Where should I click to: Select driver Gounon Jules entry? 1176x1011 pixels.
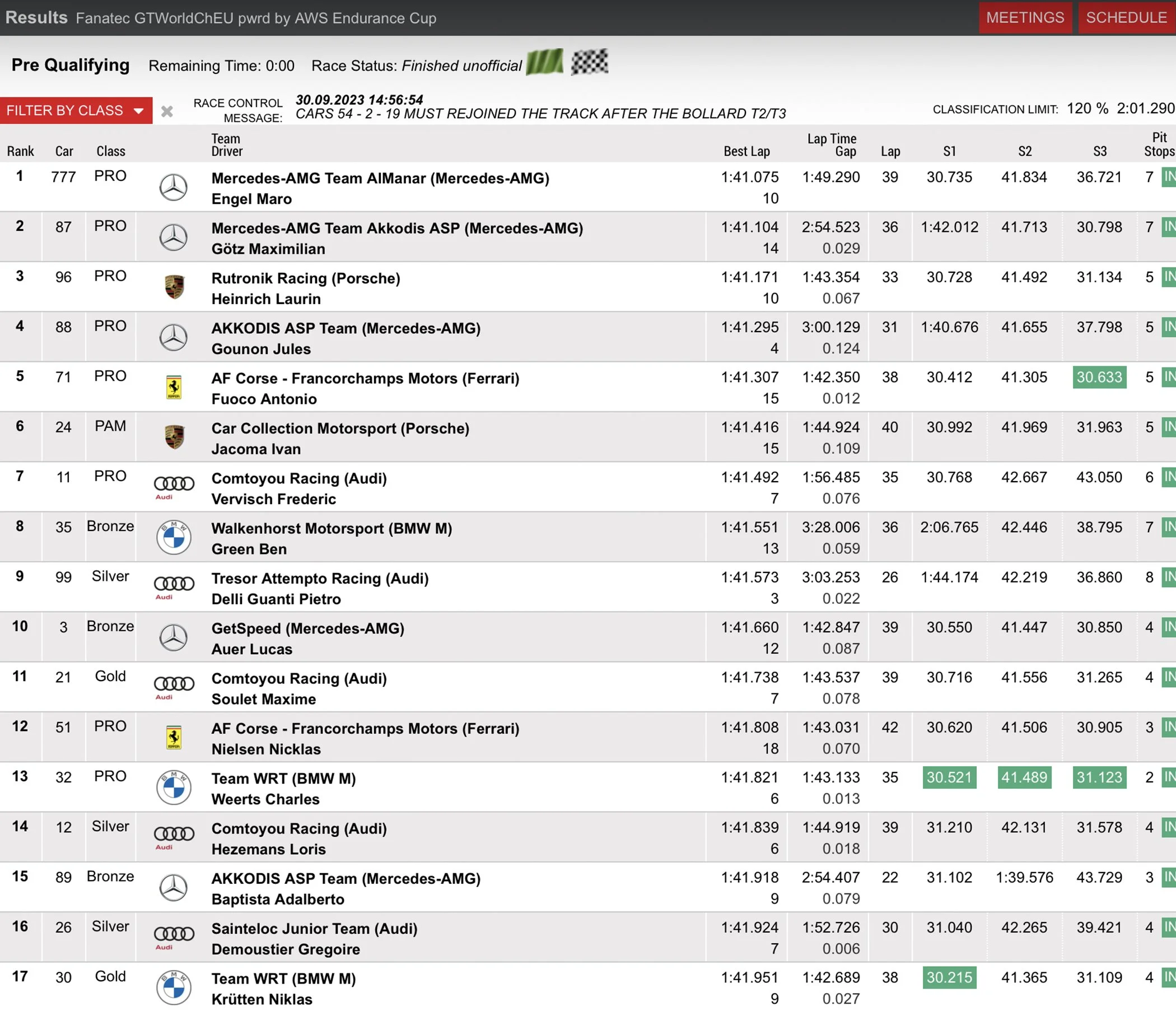click(x=261, y=349)
